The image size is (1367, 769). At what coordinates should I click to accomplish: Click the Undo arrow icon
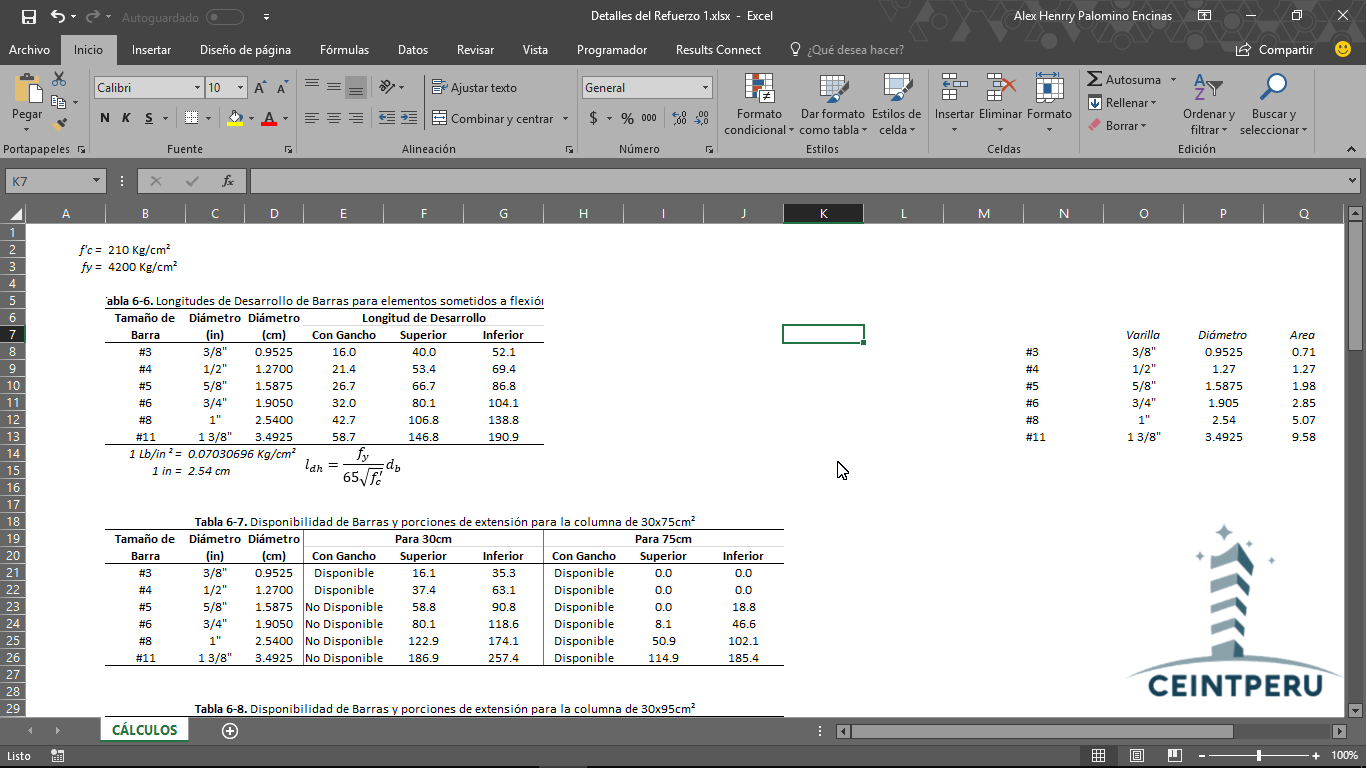[58, 16]
